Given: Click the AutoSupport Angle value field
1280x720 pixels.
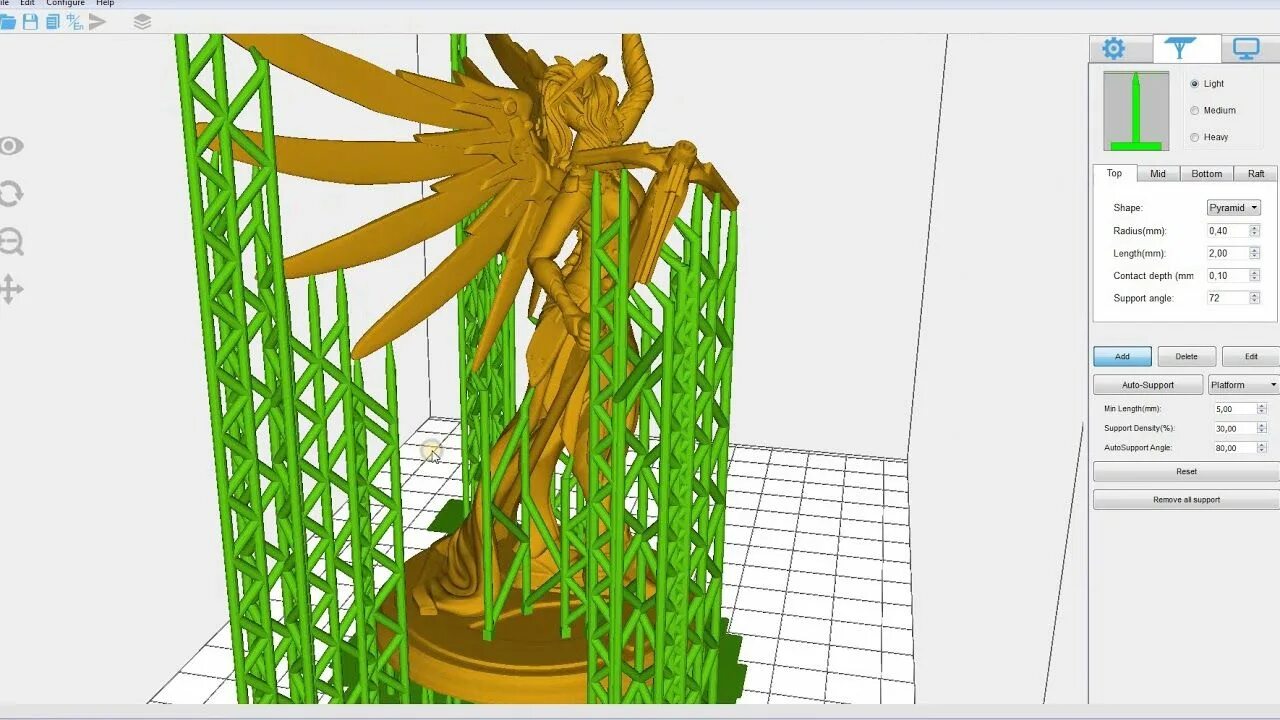Looking at the screenshot, I should click(1234, 448).
